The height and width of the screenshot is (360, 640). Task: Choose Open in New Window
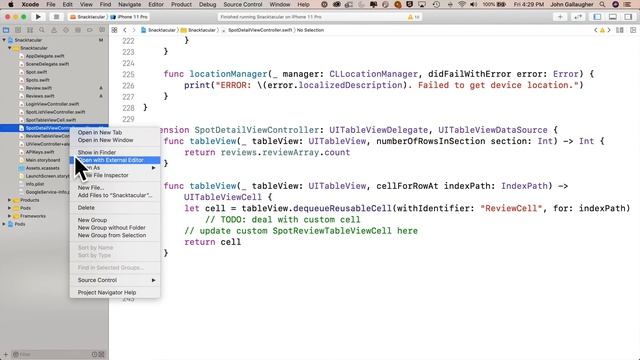click(x=115, y=140)
